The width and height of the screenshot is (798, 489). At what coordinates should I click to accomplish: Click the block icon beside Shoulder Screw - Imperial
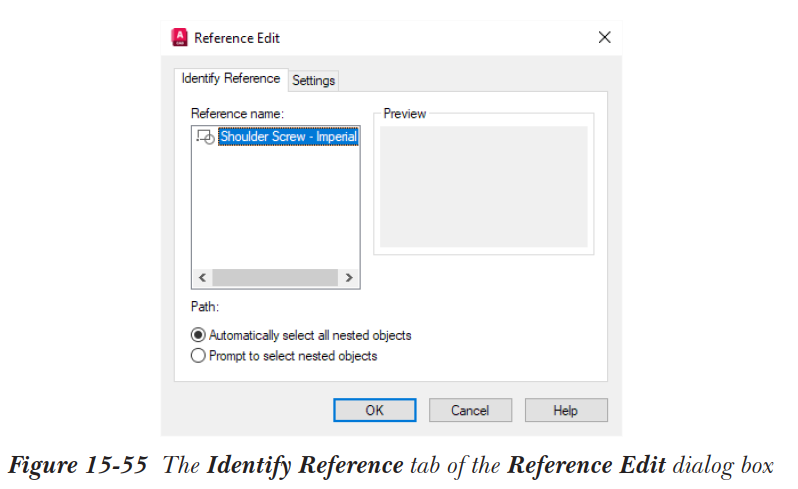click(x=206, y=137)
